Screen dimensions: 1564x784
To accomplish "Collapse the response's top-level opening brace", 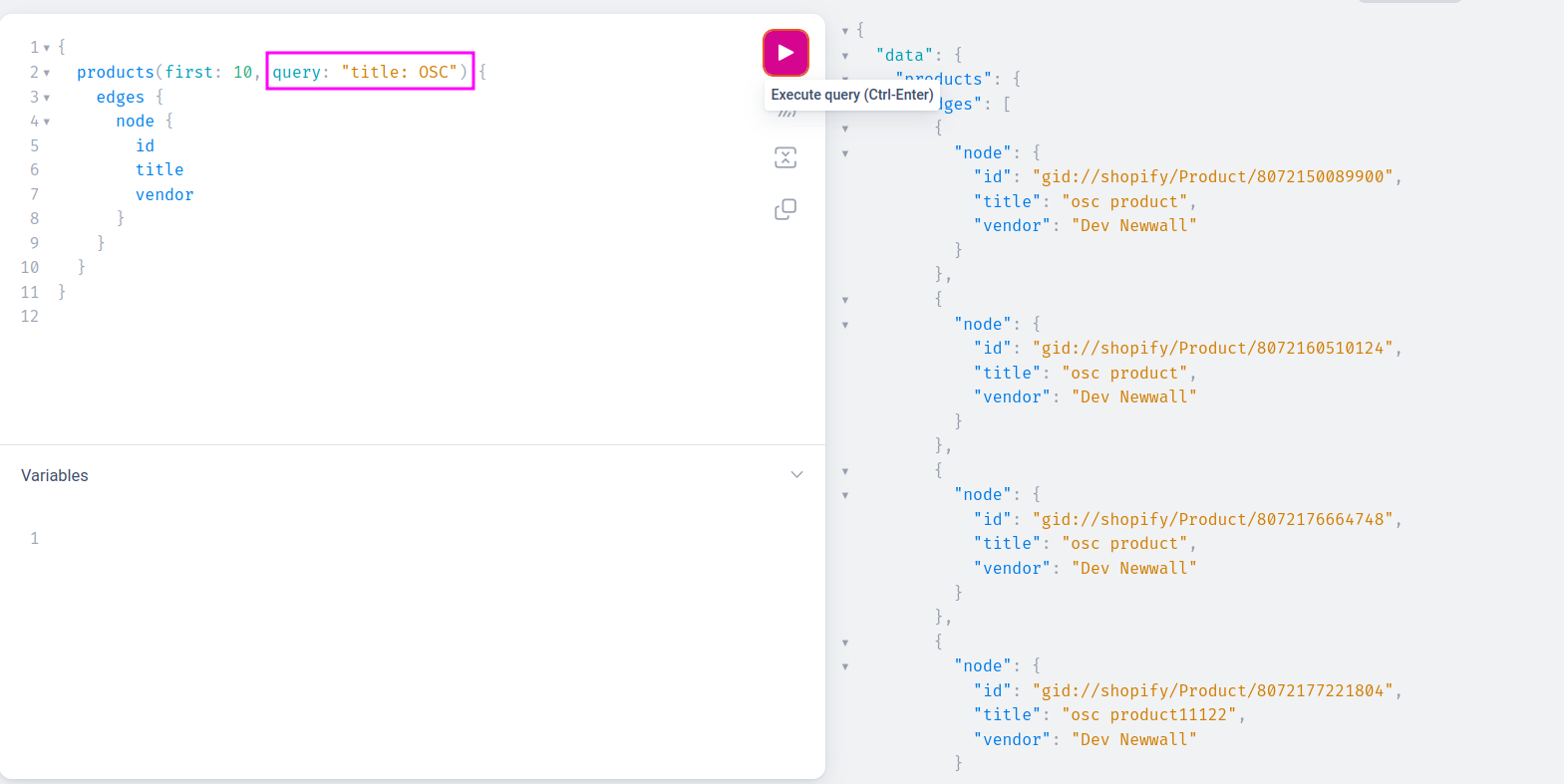I will coord(845,31).
